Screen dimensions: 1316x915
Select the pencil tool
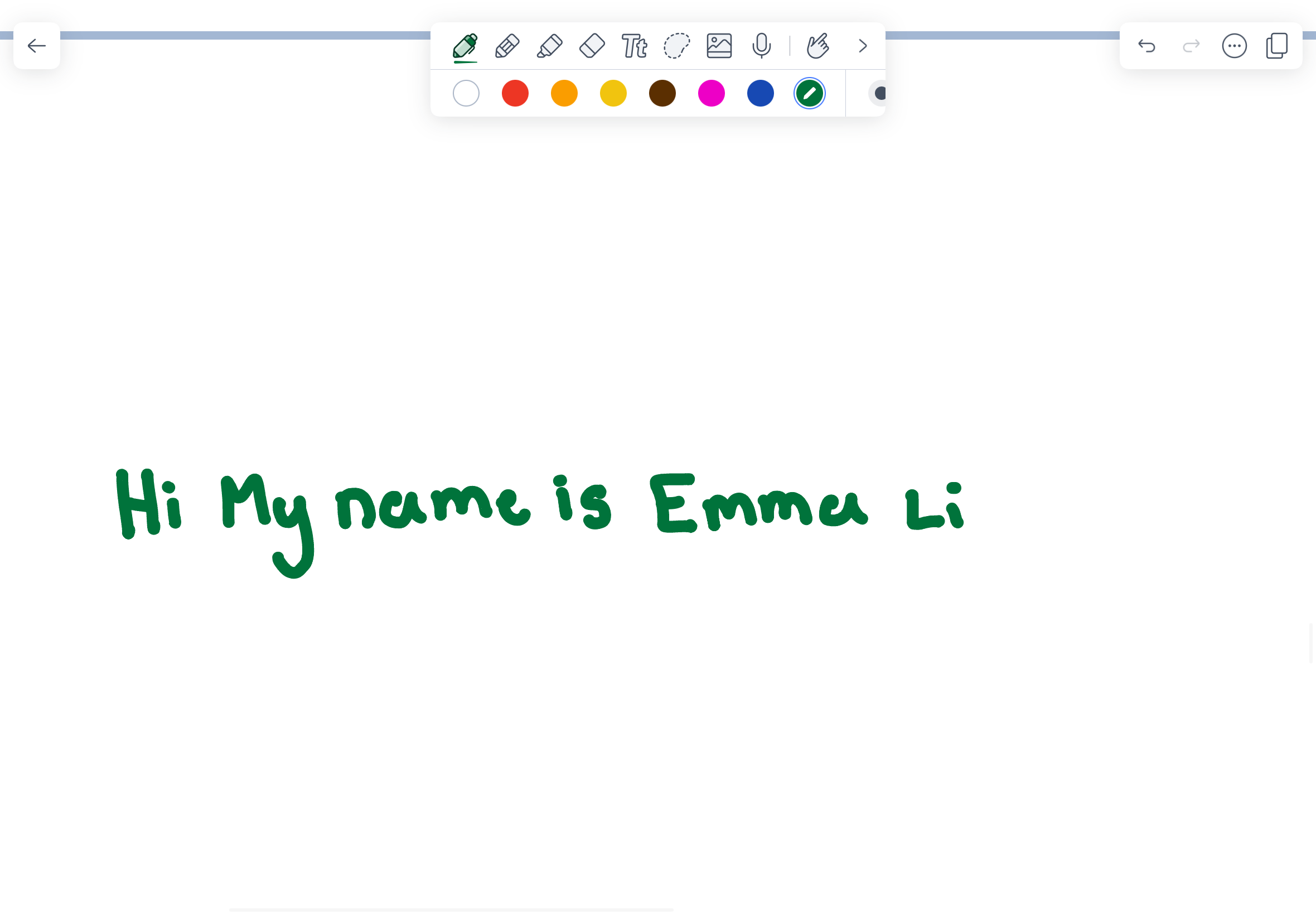tap(507, 46)
